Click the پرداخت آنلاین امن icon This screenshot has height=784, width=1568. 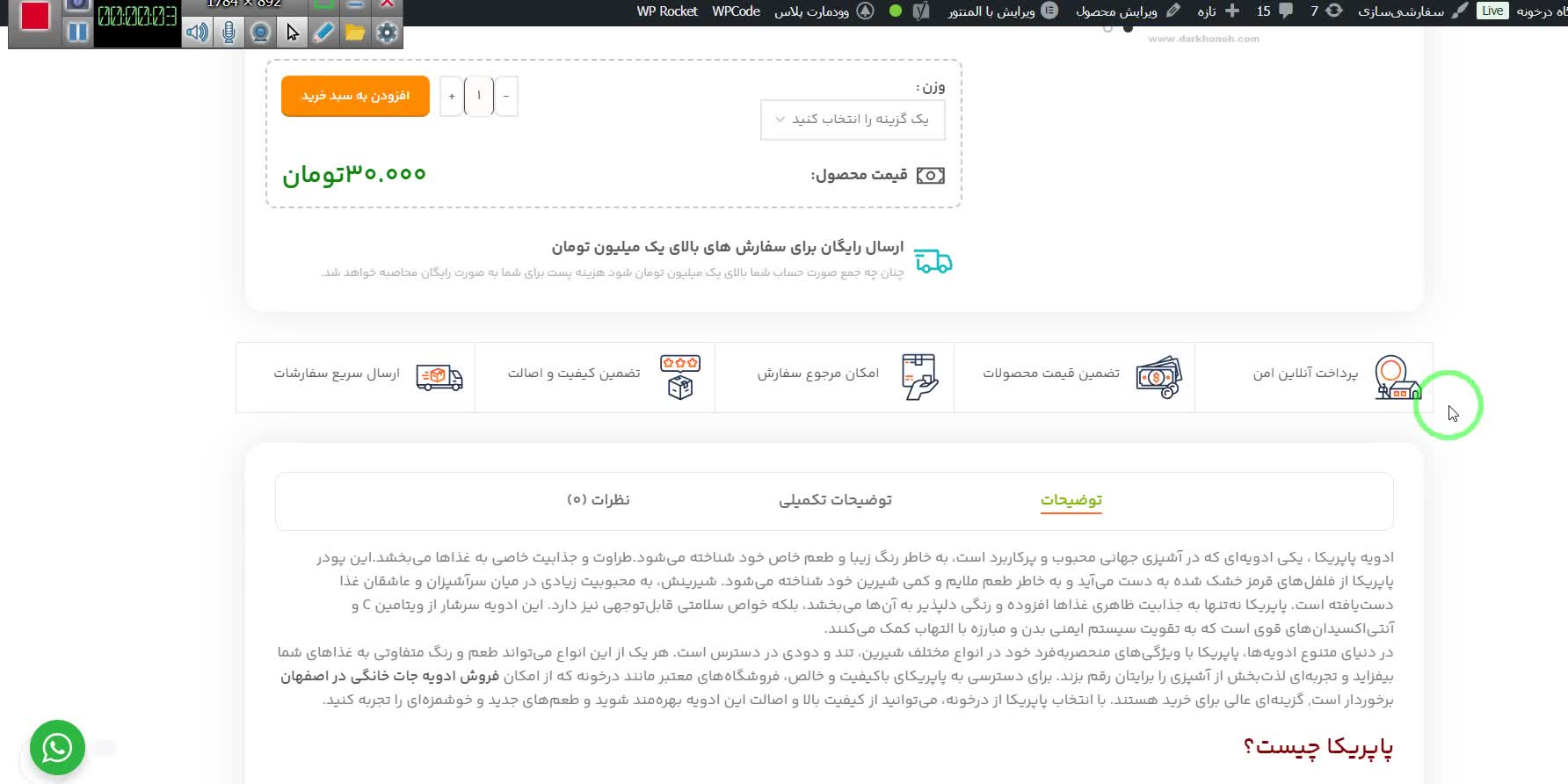[1397, 378]
